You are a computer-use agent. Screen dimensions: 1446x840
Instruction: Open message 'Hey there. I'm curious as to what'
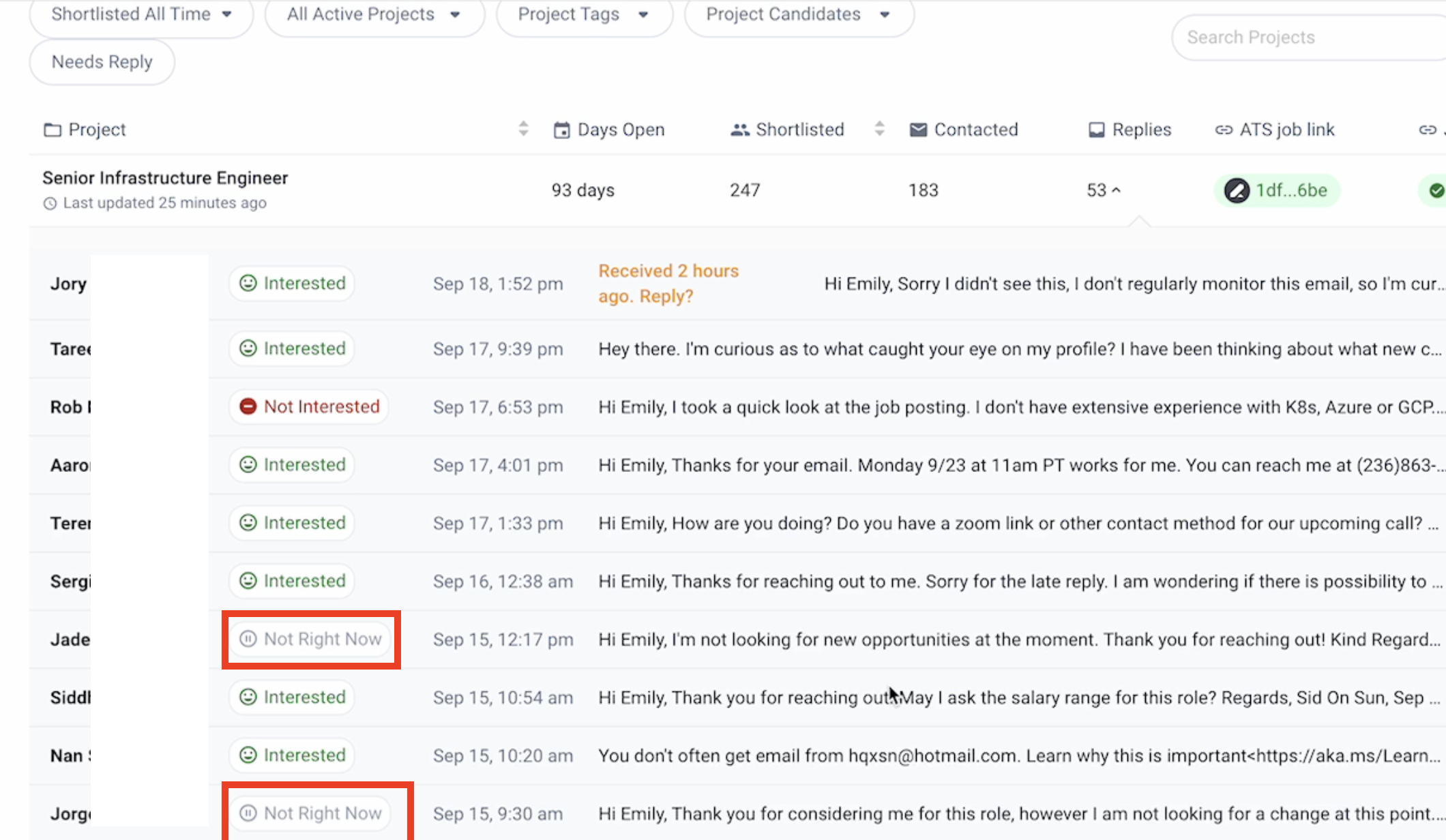1021,349
